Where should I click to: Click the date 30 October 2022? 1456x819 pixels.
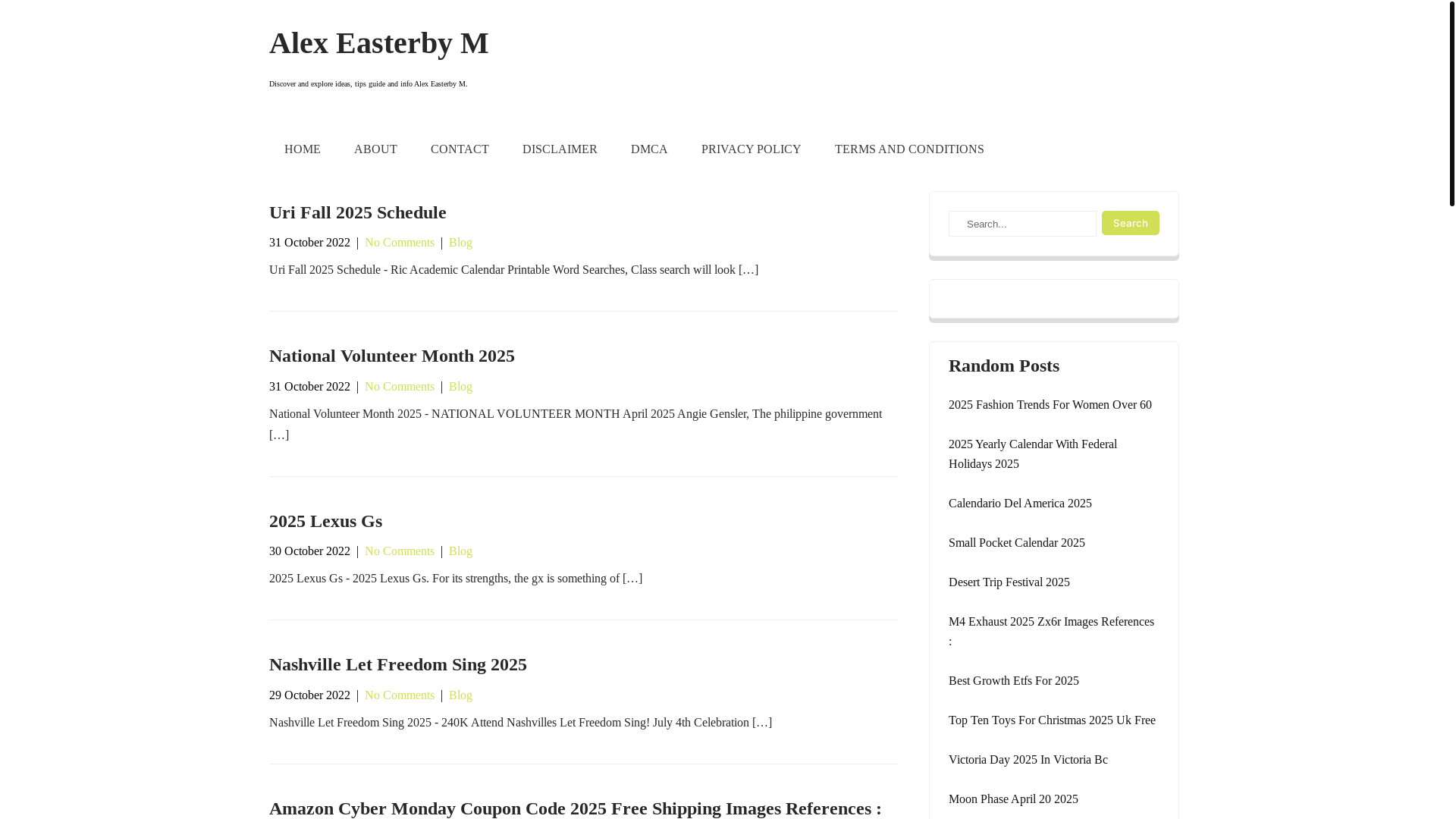[309, 551]
